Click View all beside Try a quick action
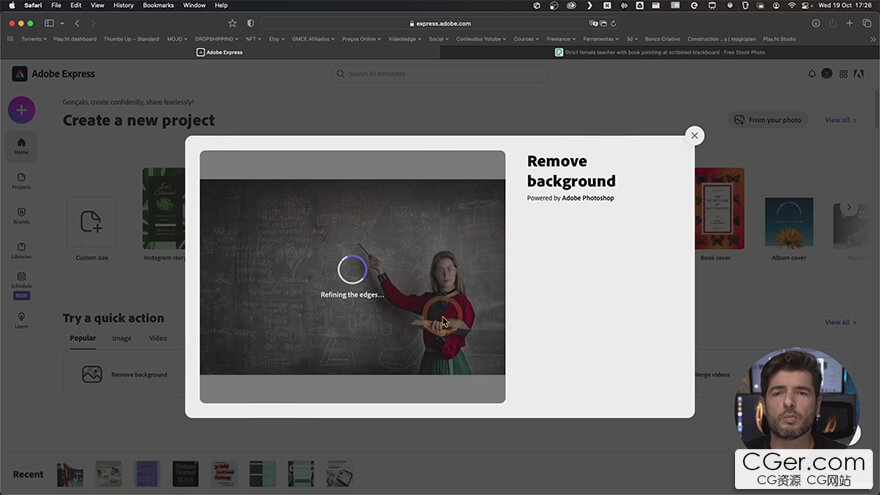 840,322
